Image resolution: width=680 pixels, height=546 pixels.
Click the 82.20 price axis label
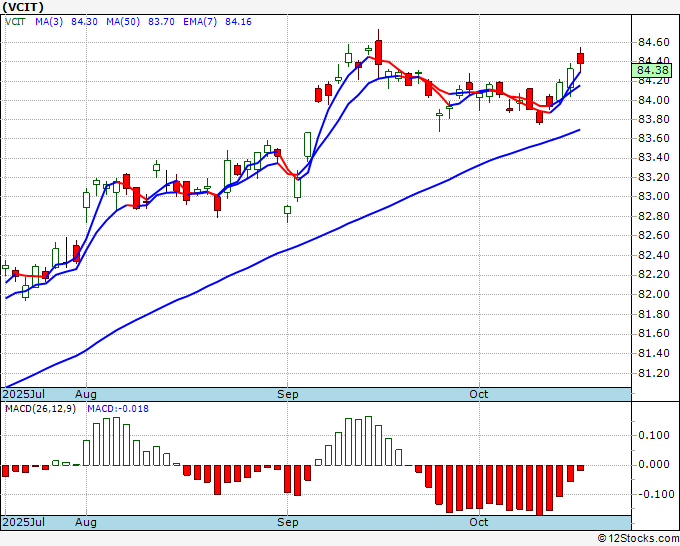(654, 275)
